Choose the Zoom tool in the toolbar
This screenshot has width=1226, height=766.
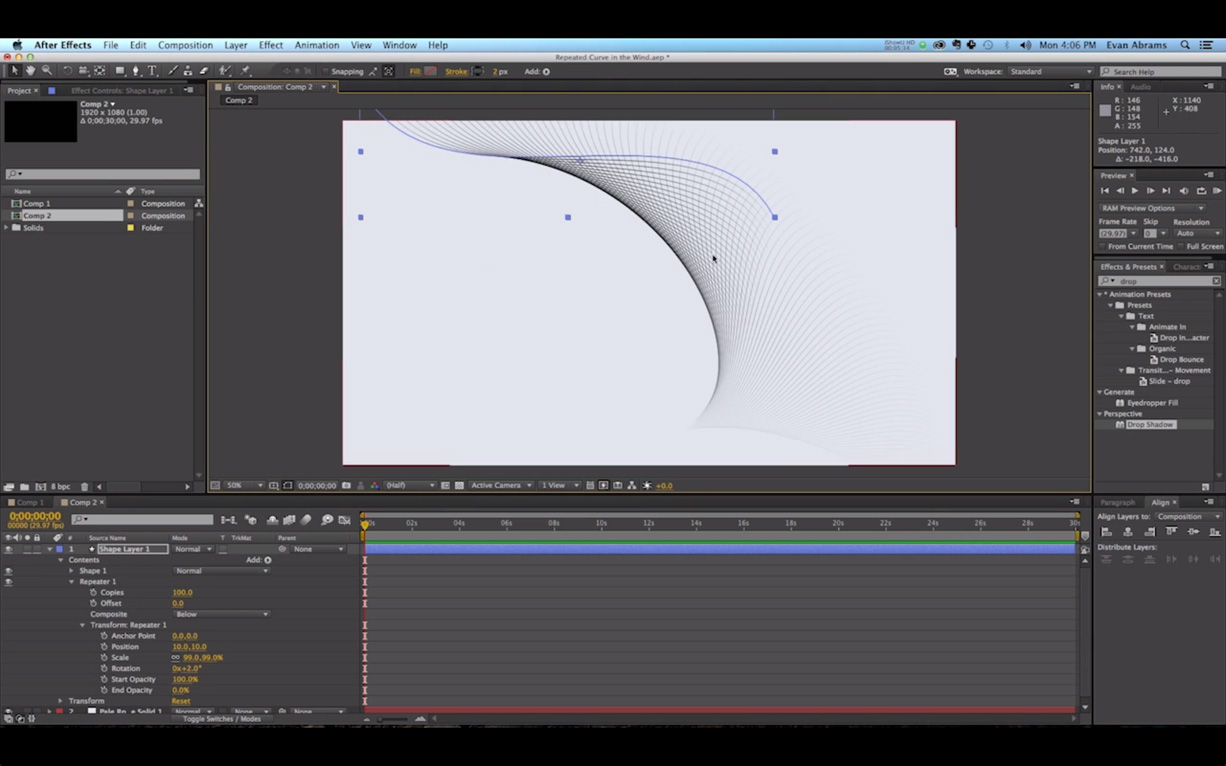(x=46, y=71)
